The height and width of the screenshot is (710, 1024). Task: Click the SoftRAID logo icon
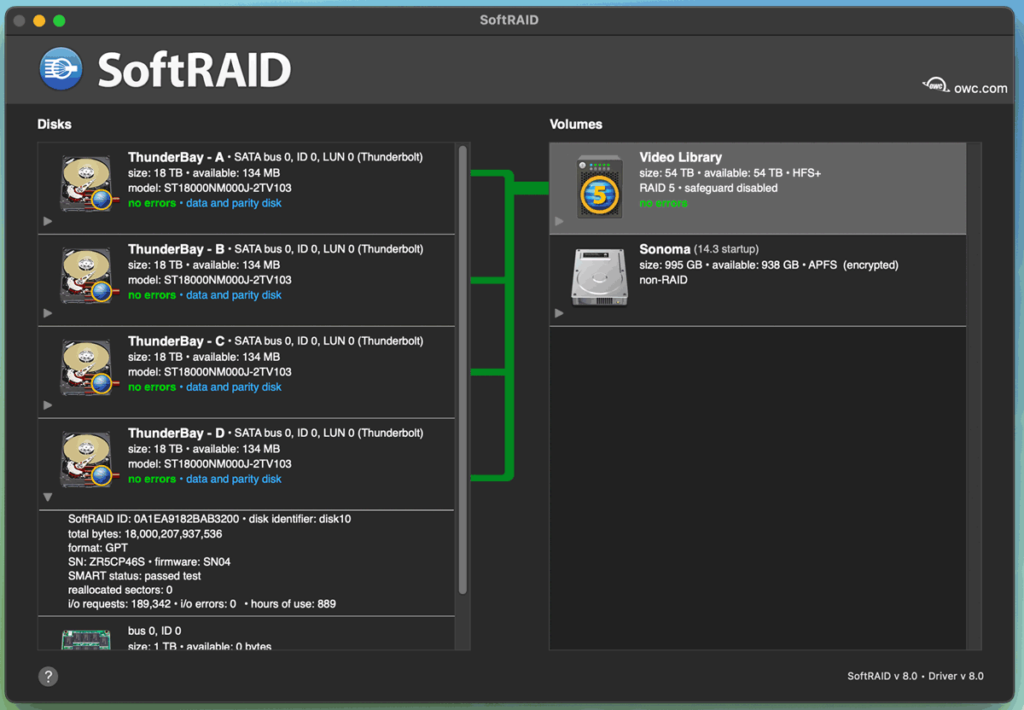click(x=60, y=69)
